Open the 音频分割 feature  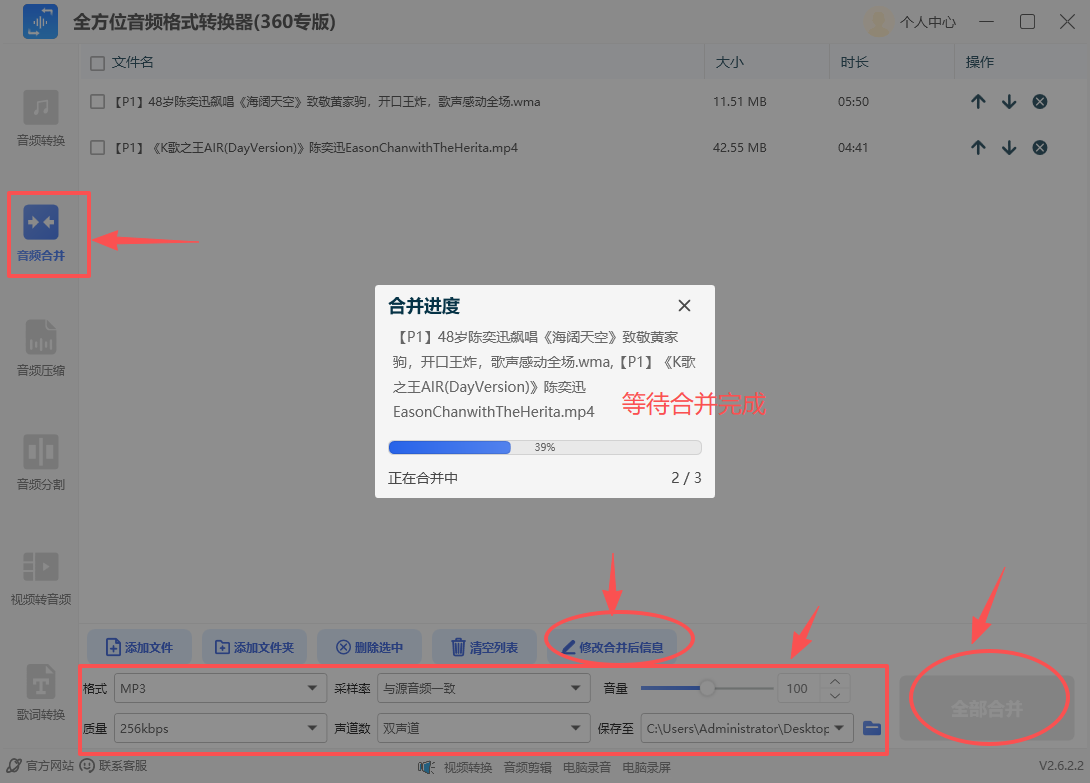click(40, 462)
